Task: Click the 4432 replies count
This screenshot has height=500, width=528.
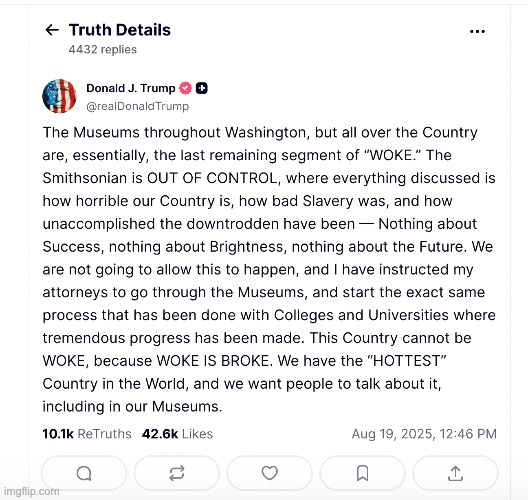Action: pyautogui.click(x=103, y=49)
